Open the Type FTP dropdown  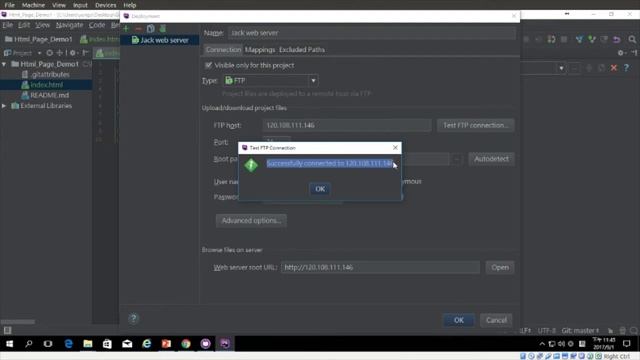(271, 80)
